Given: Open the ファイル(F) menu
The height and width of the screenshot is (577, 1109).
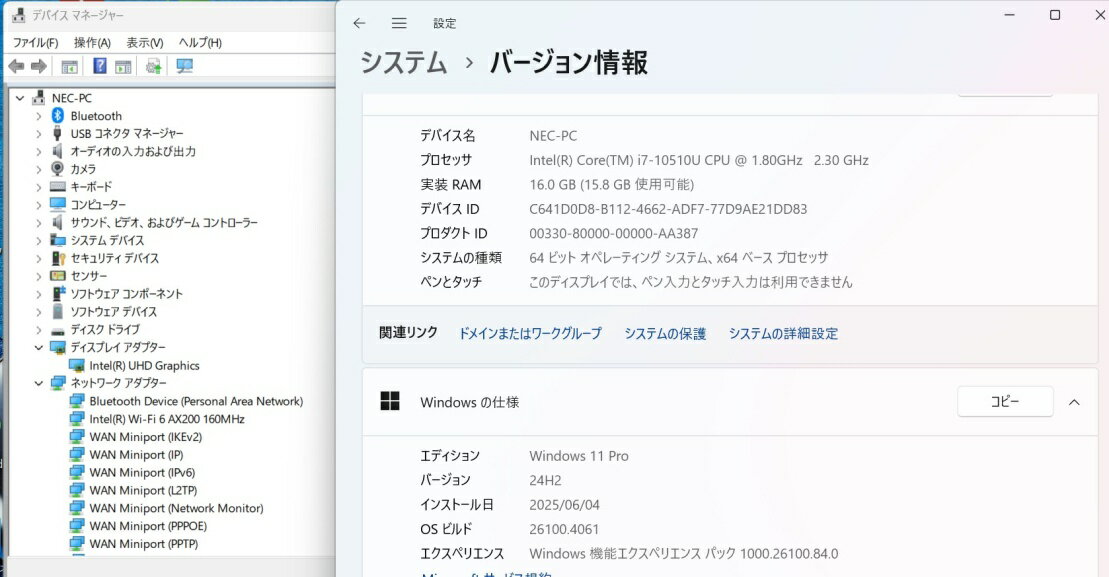Looking at the screenshot, I should (x=35, y=42).
